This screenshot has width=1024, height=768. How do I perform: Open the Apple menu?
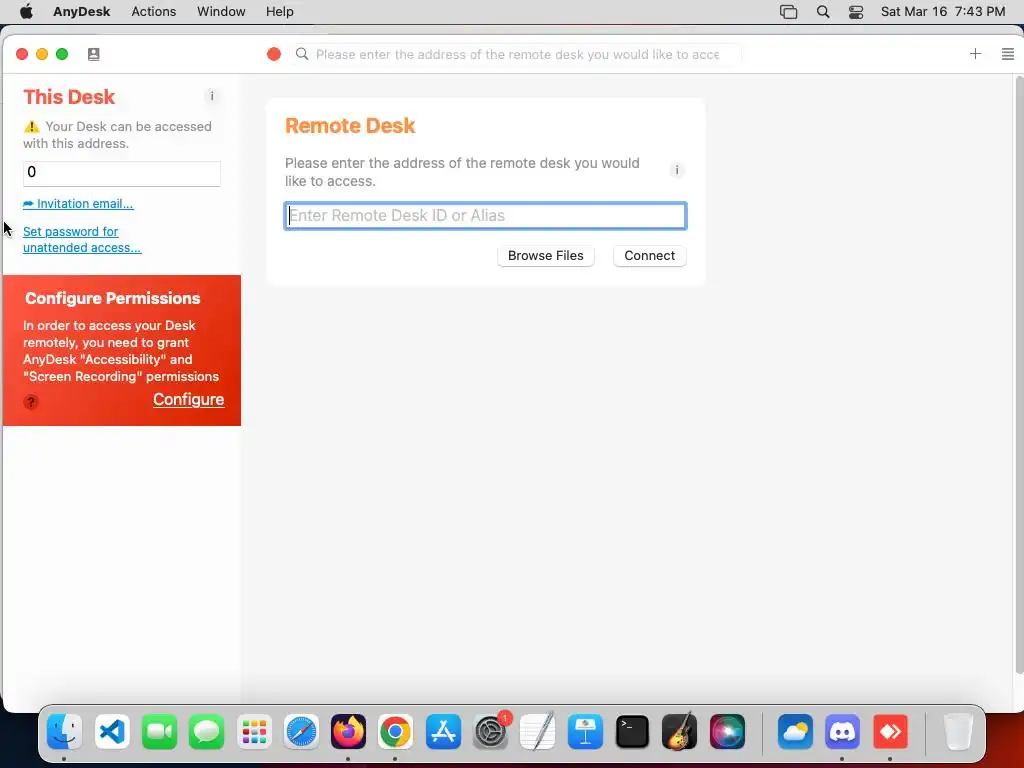26,12
